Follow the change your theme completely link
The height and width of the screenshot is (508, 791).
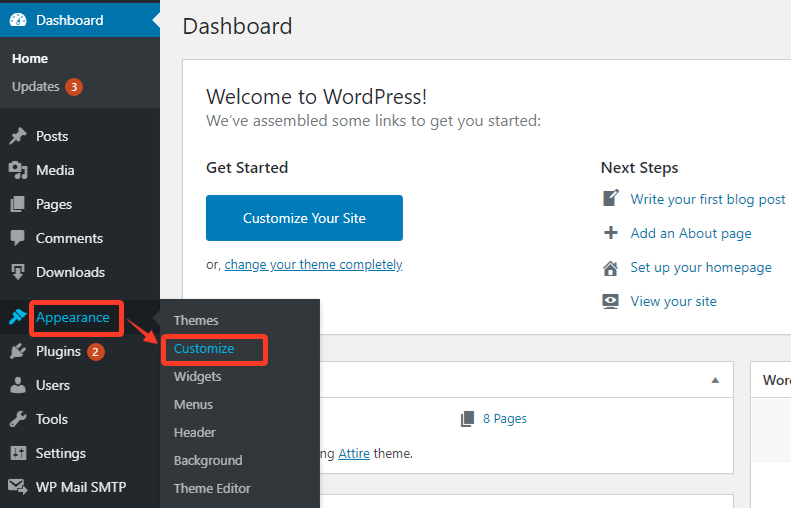313,265
